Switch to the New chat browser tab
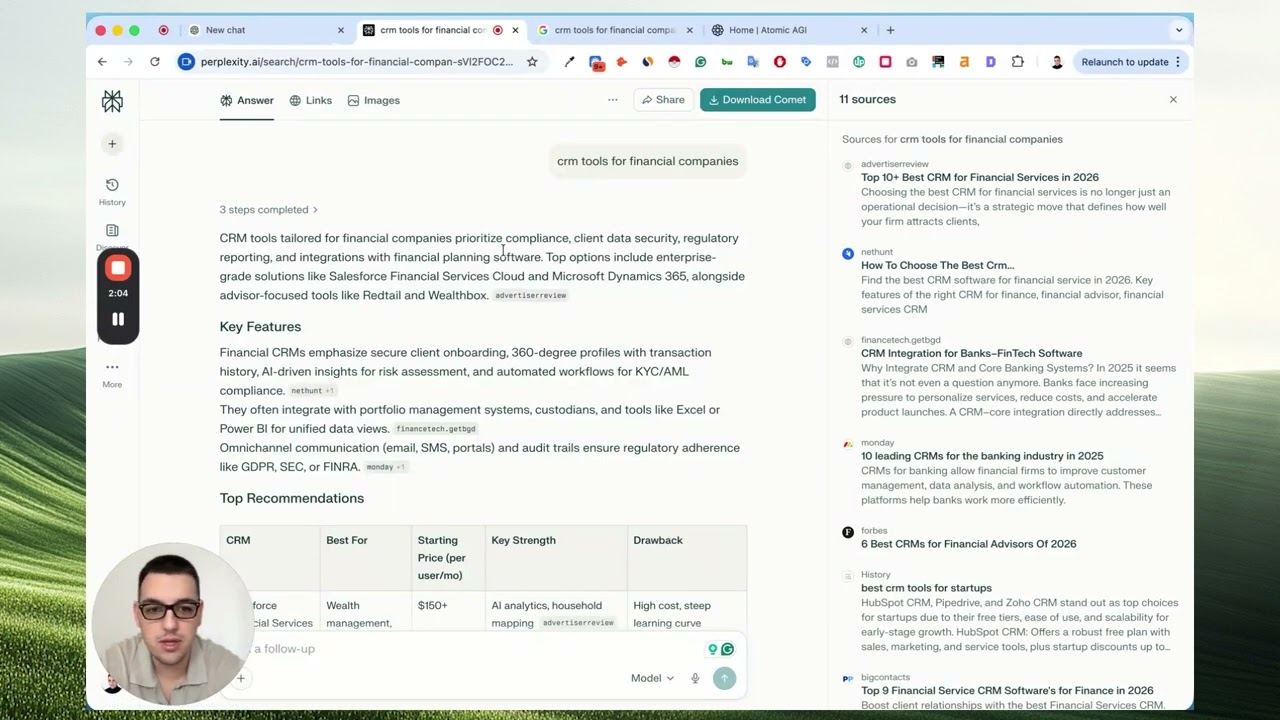The width and height of the screenshot is (1280, 720). click(x=265, y=30)
